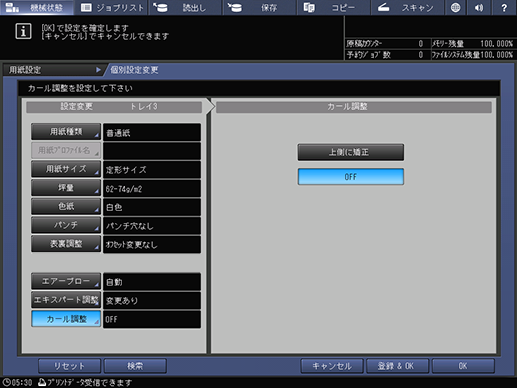This screenshot has height=388, width=517.
Task: Click the トレイ3 tray header
Action: click(x=144, y=107)
